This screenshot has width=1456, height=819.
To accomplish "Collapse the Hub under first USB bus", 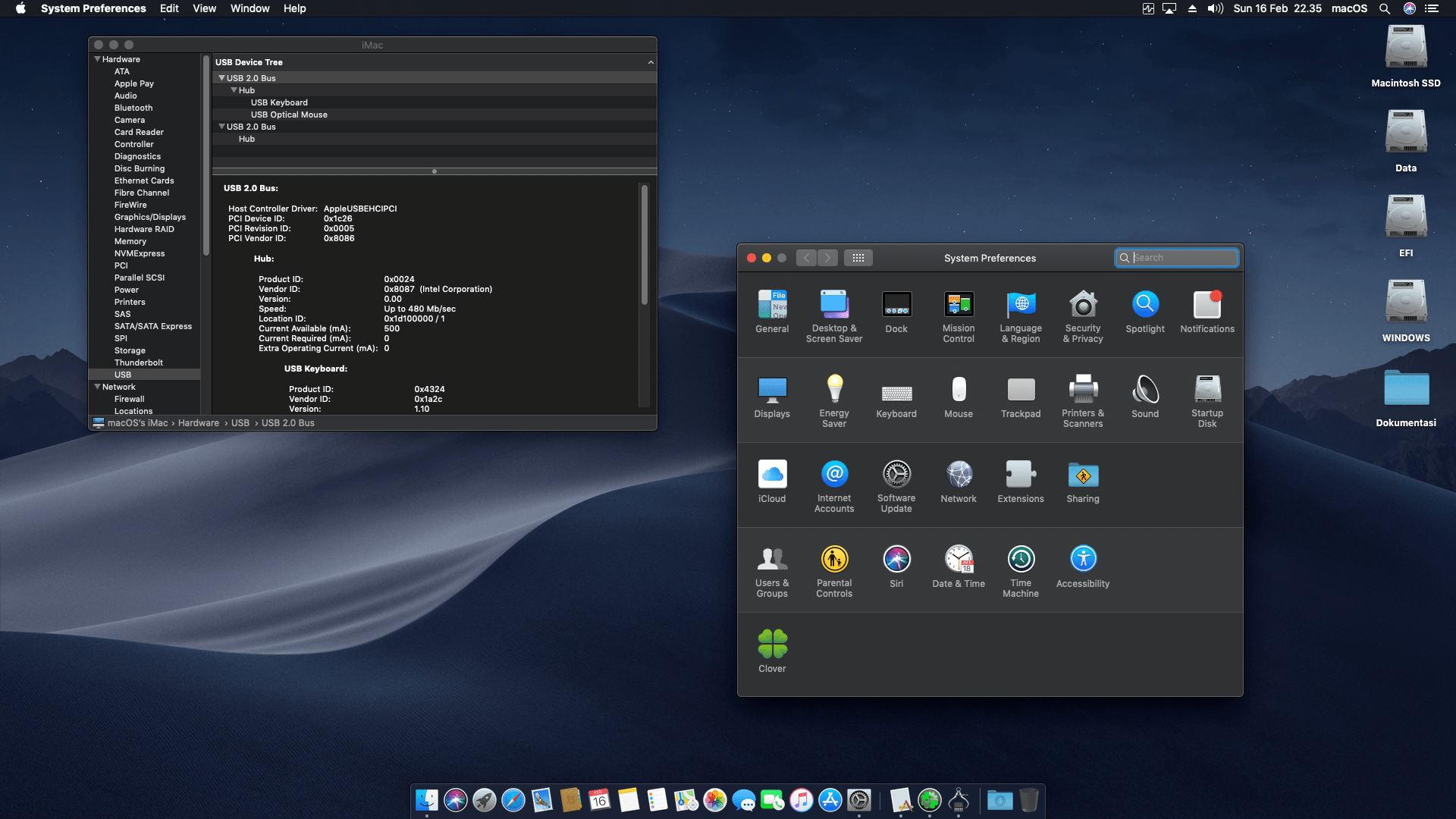I will pyautogui.click(x=234, y=90).
